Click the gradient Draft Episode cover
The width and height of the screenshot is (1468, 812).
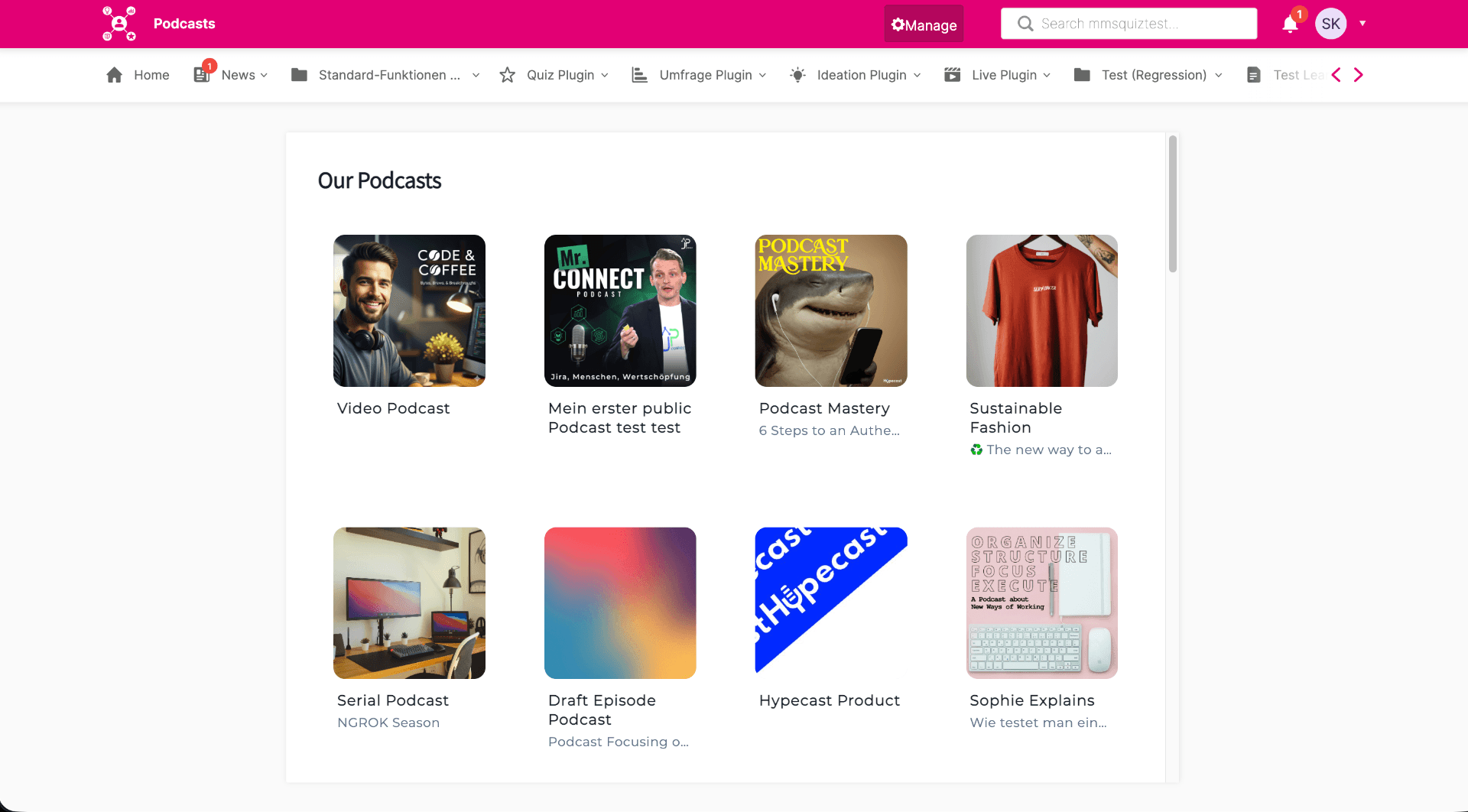620,603
